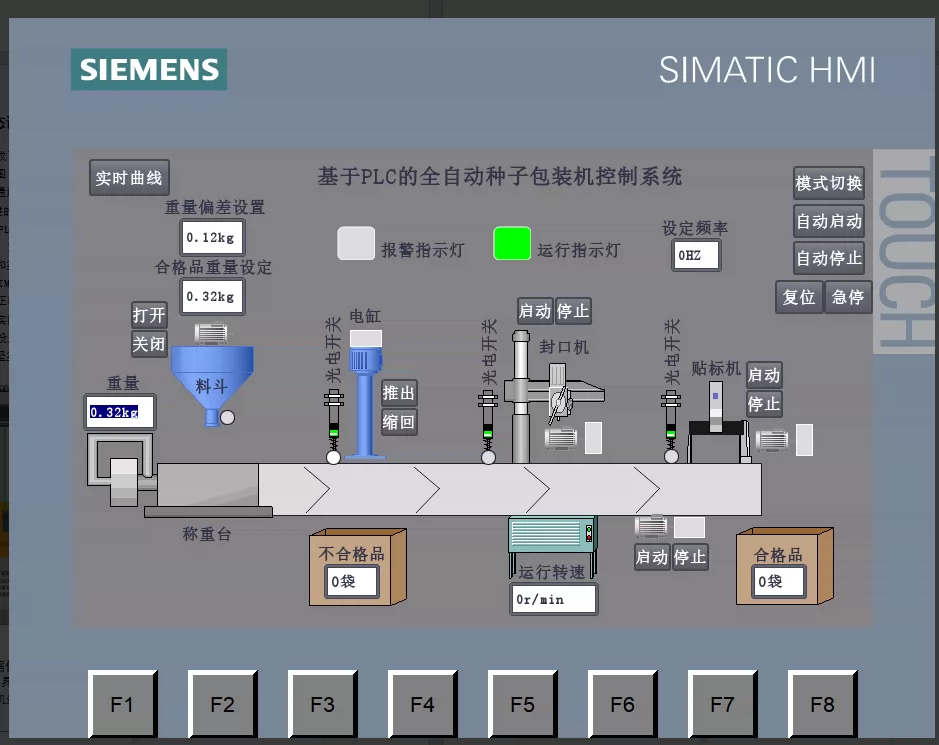The height and width of the screenshot is (745, 939).
Task: Click 打开 to open the hopper
Action: [149, 314]
